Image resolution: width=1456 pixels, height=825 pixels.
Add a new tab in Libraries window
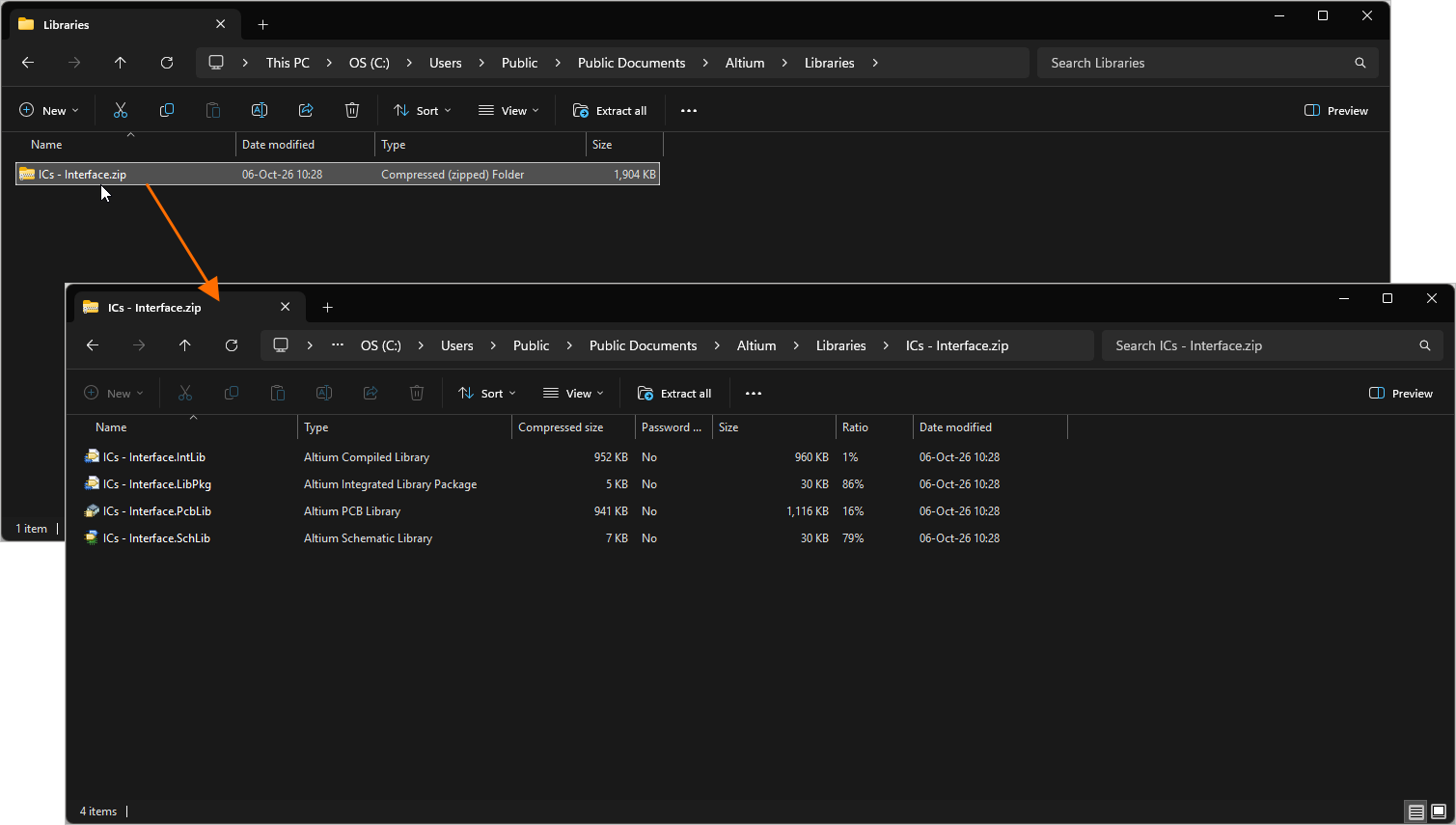click(263, 25)
